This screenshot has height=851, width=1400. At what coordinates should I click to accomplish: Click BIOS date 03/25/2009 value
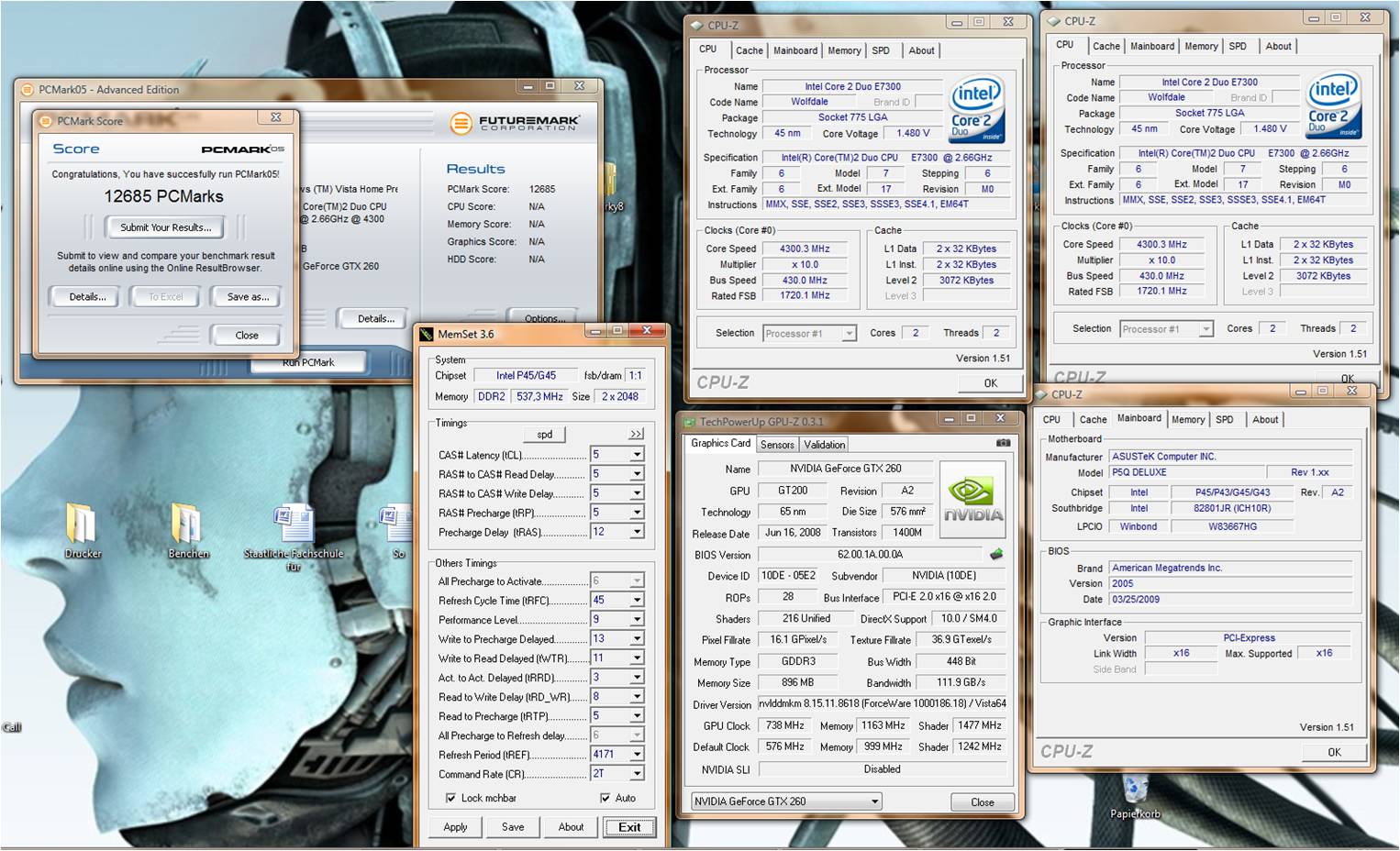point(1230,599)
